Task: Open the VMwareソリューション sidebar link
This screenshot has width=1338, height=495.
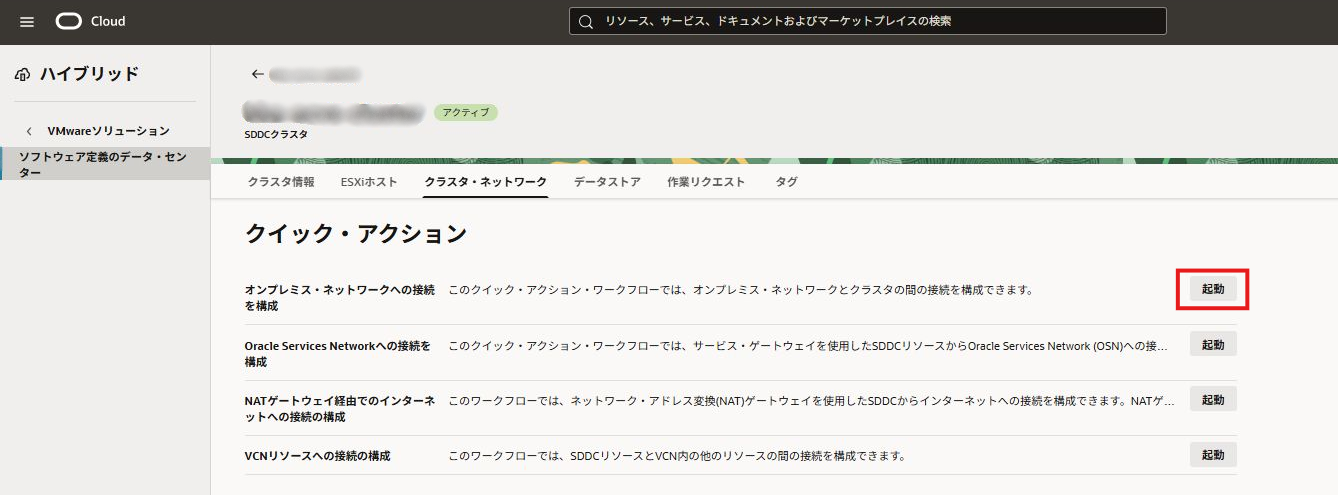Action: click(108, 131)
